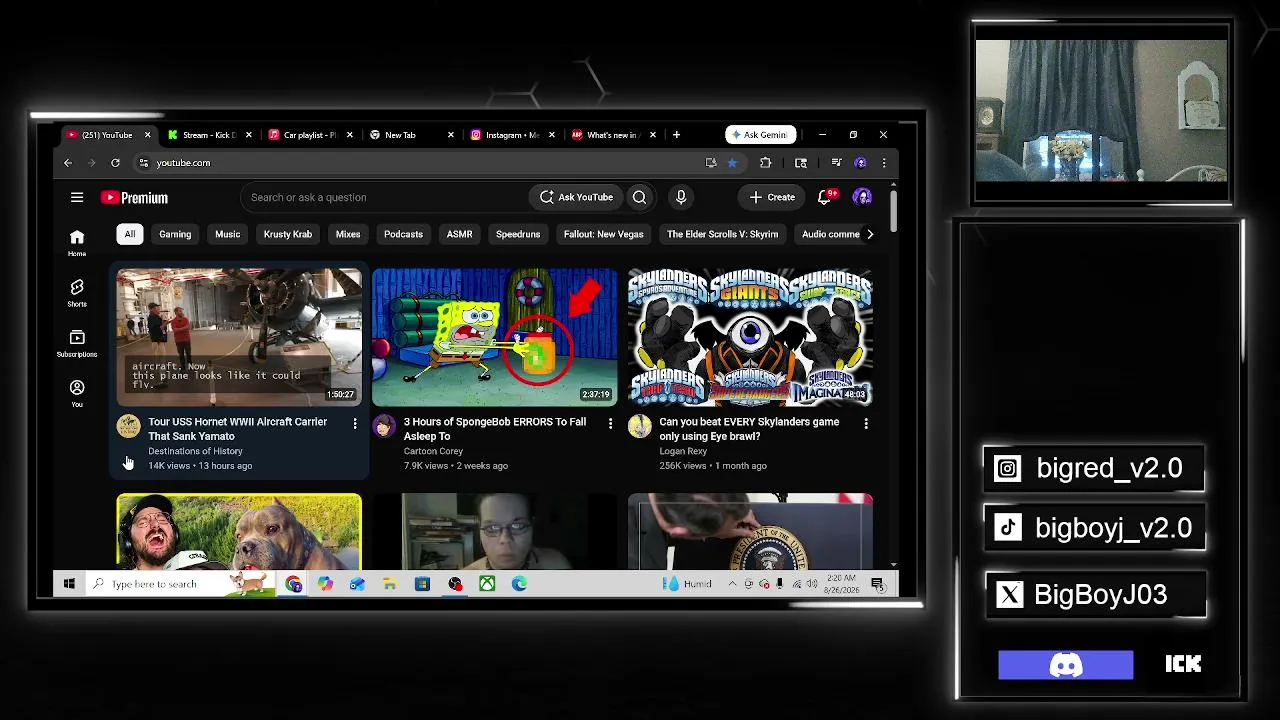1280x720 pixels.
Task: Click the YouTube Premium logo
Action: (x=134, y=198)
